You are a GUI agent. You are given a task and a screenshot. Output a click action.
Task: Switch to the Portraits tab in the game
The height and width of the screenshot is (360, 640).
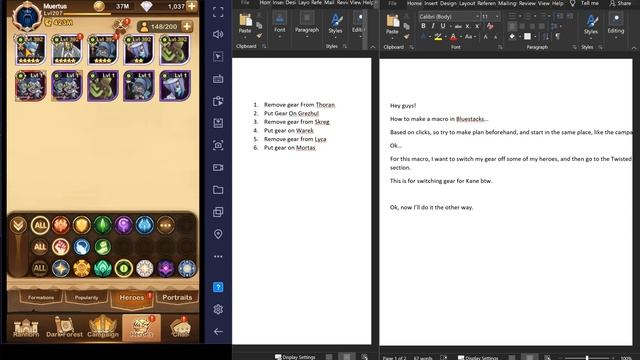(x=177, y=298)
